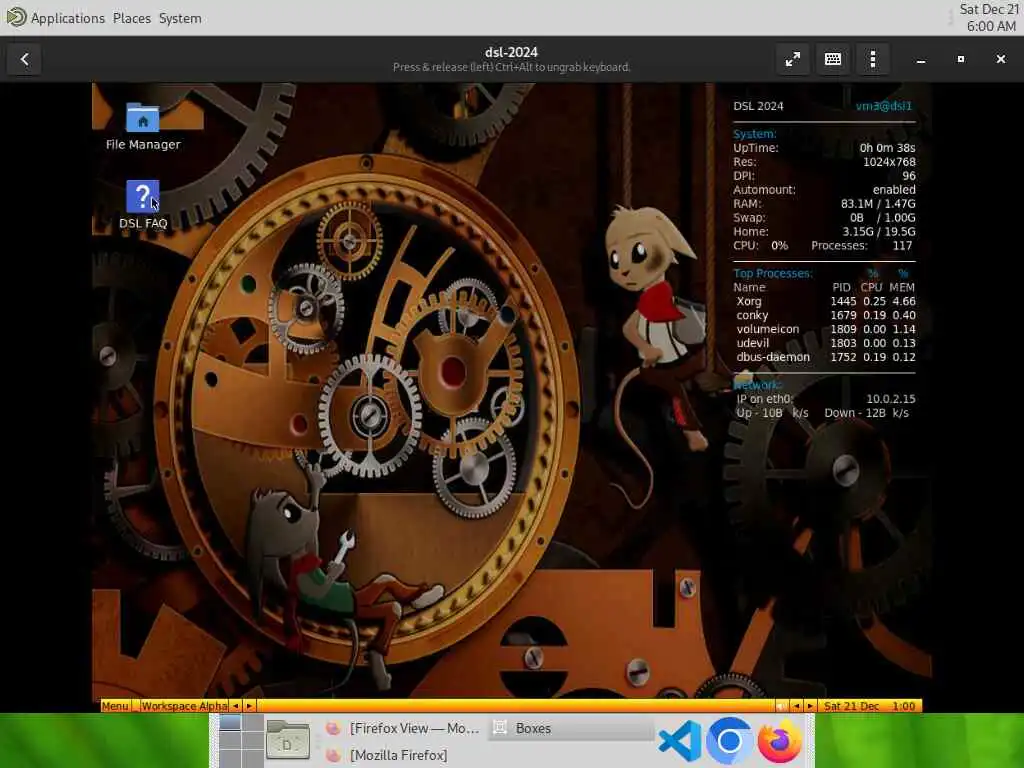Click the udevil process row

point(825,343)
